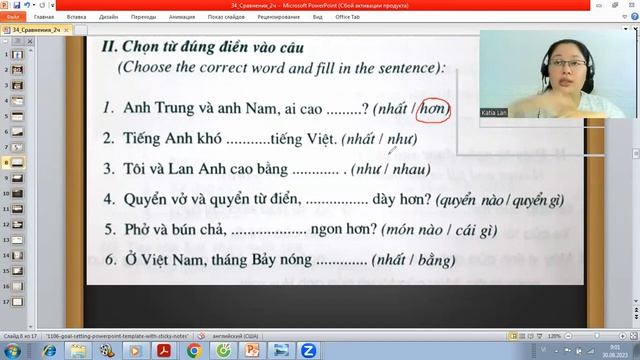This screenshot has height=360, width=640.
Task: Open the Вид ribbon tab
Action: (x=318, y=17)
